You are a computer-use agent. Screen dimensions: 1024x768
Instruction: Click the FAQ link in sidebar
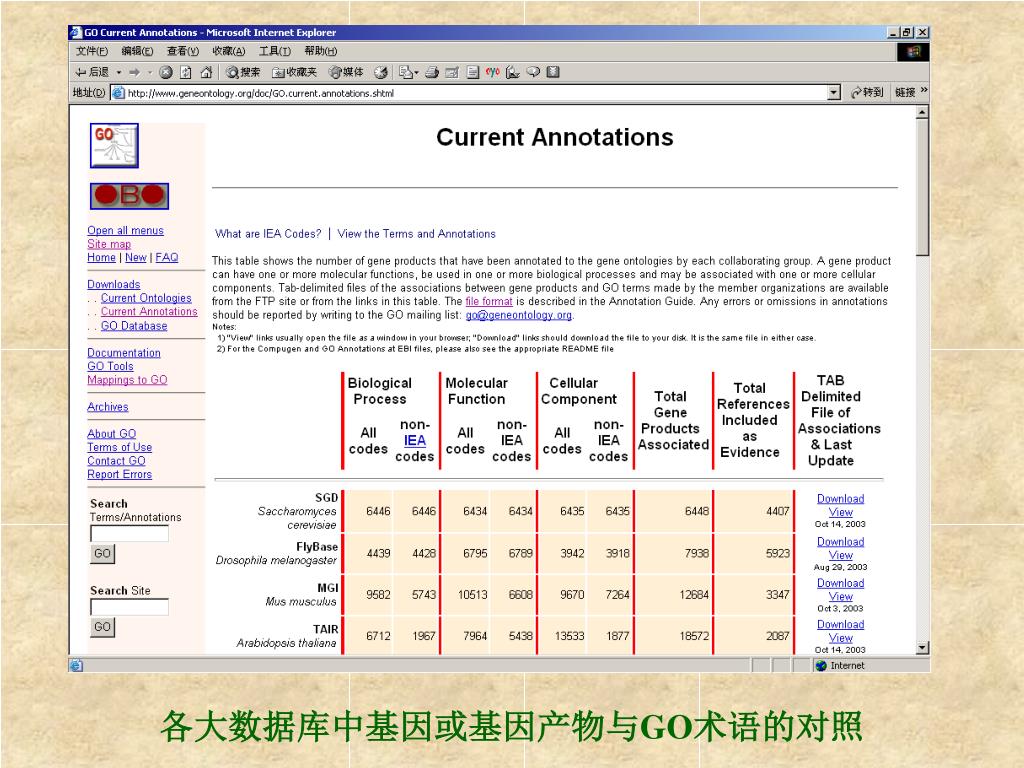coord(167,257)
